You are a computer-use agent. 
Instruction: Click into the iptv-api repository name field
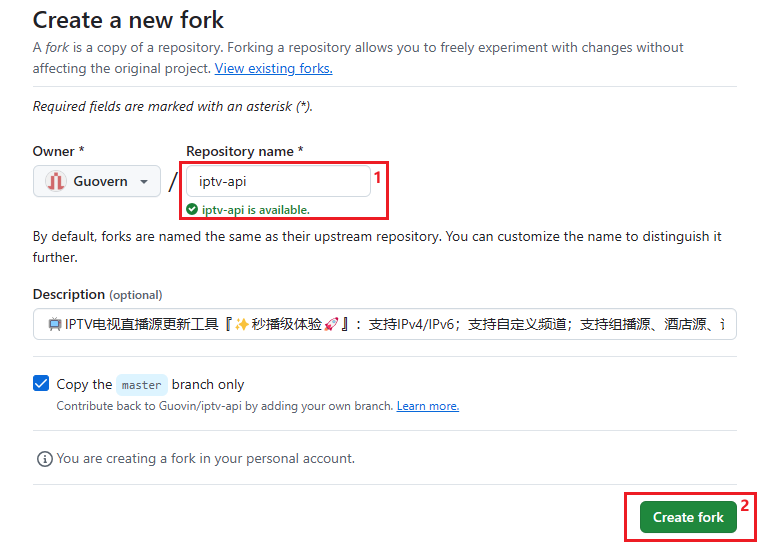pyautogui.click(x=278, y=181)
